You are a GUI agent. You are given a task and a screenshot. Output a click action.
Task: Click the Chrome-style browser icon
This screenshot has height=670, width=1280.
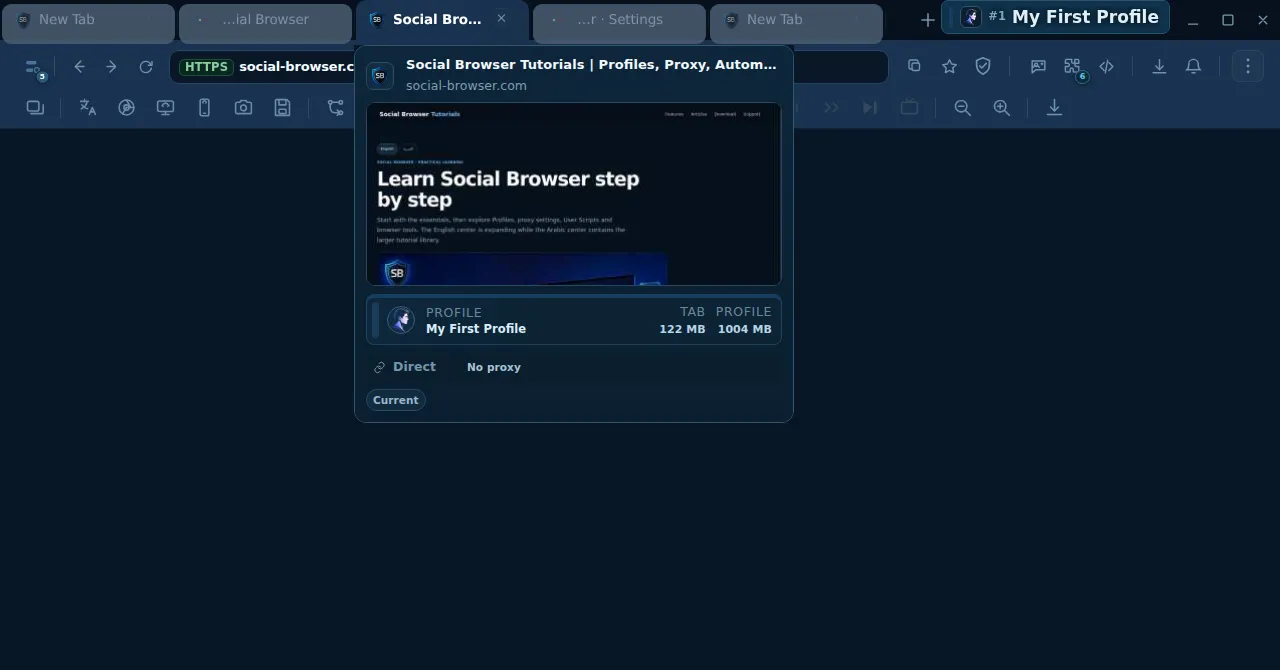pyautogui.click(x=126, y=107)
